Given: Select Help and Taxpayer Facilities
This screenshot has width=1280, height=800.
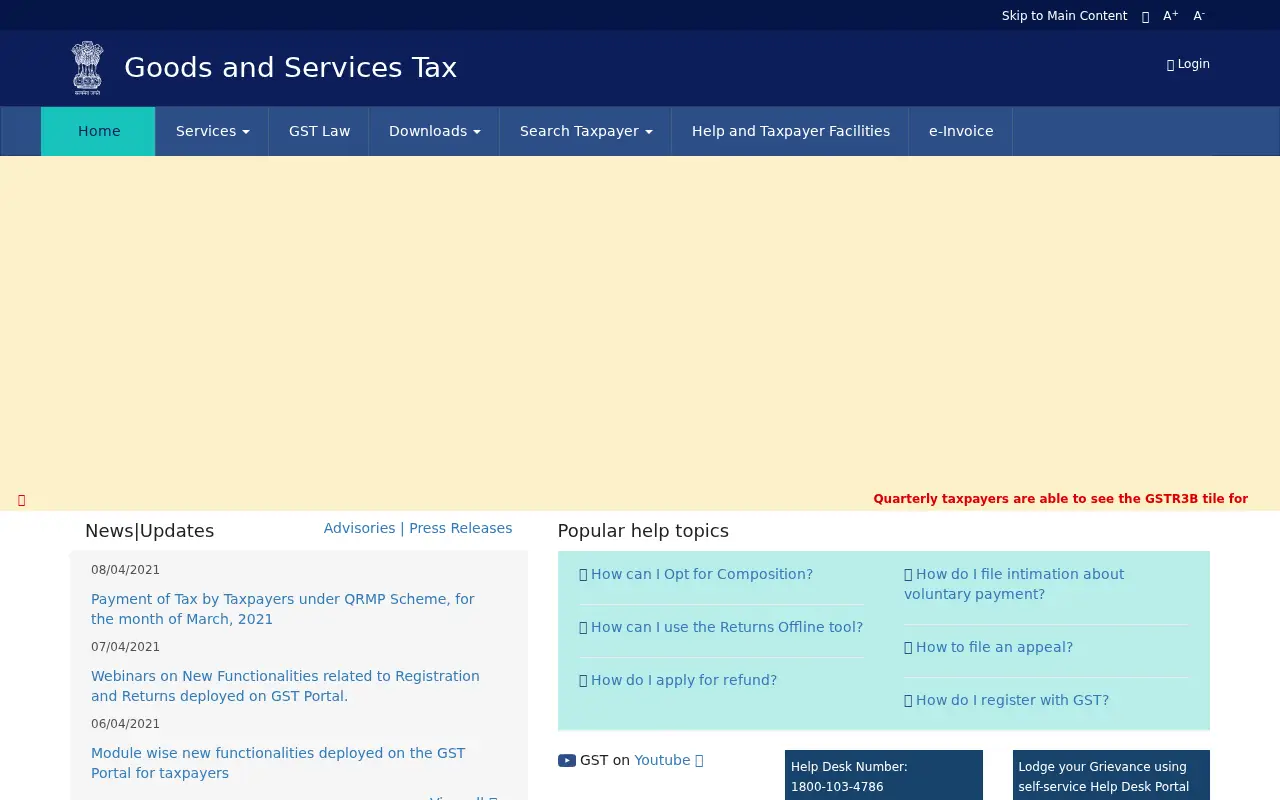Looking at the screenshot, I should pyautogui.click(x=790, y=131).
